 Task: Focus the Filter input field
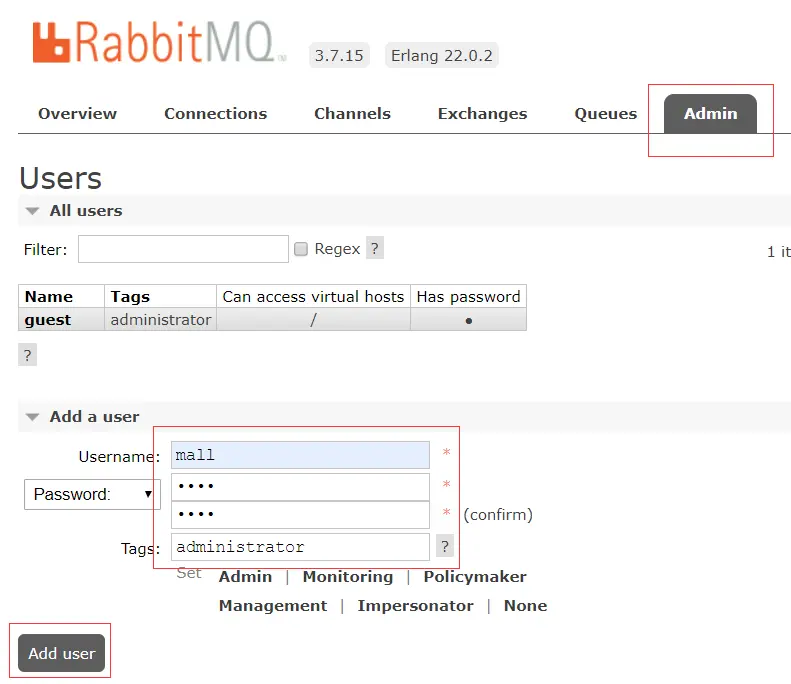tap(183, 249)
